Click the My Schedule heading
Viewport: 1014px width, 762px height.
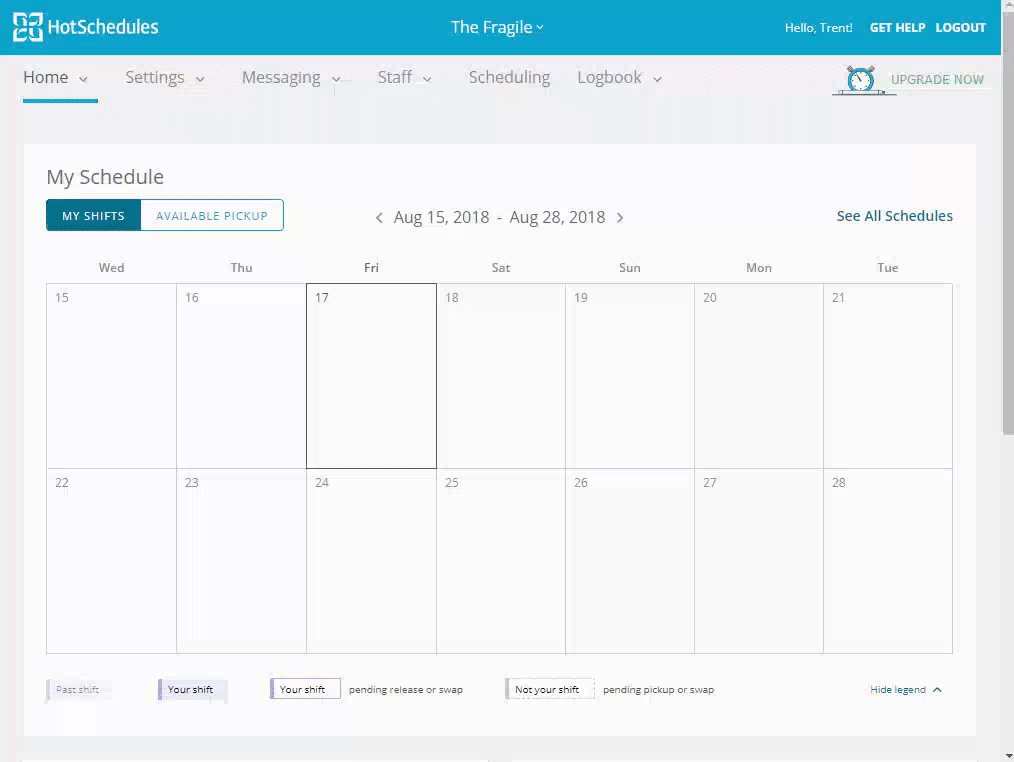105,177
